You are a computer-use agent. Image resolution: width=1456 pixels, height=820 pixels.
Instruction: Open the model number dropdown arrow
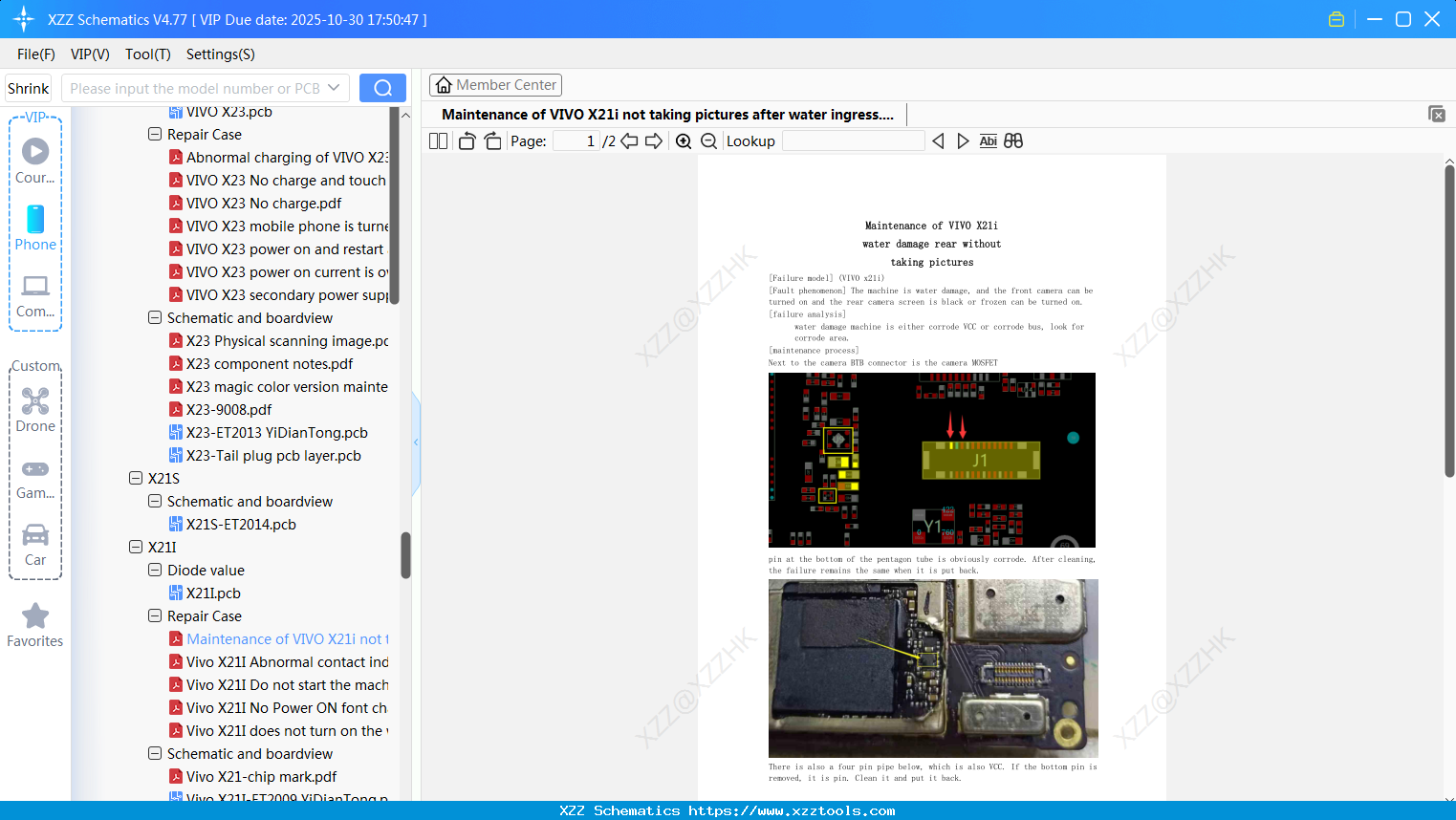coord(334,88)
